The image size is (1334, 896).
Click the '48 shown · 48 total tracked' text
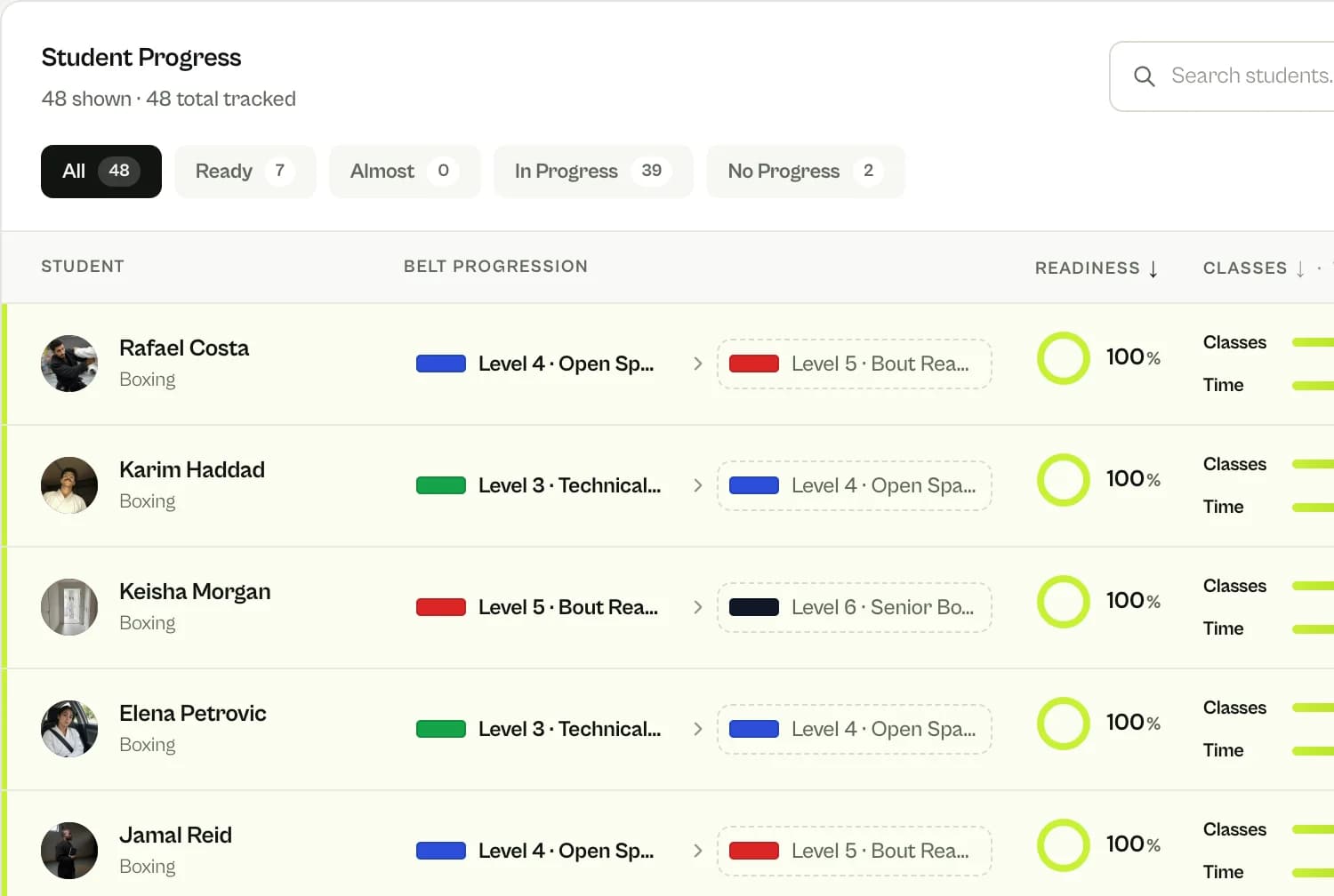click(x=169, y=99)
